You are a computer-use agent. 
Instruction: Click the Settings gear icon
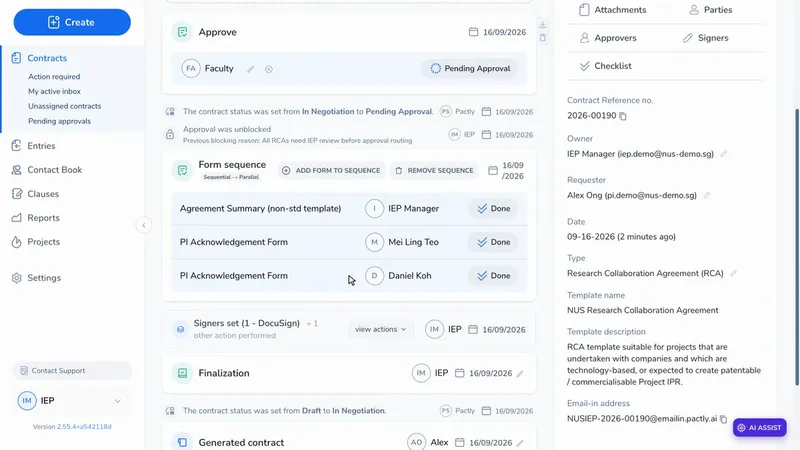point(16,278)
